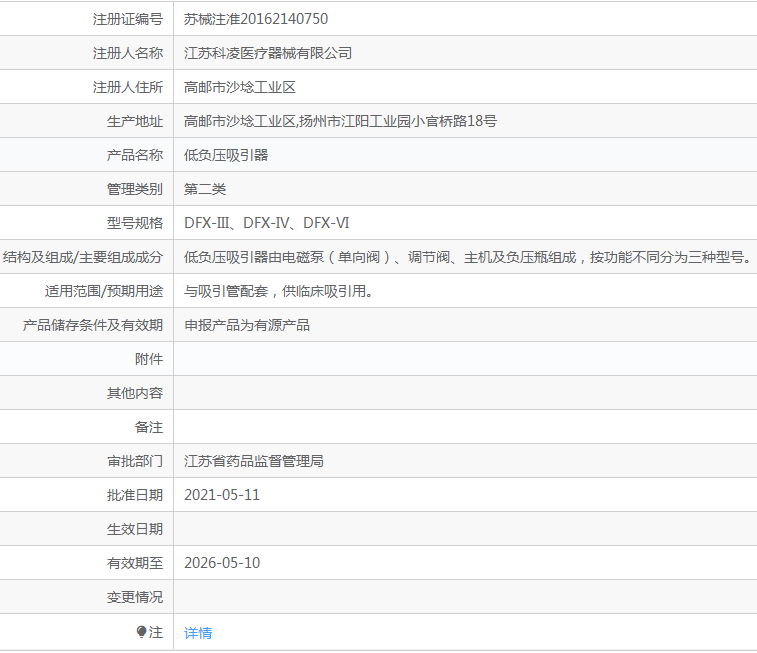Select the registrant name 江苏科凌医疗器械有限公司
Image resolution: width=757 pixels, height=653 pixels.
coord(268,53)
